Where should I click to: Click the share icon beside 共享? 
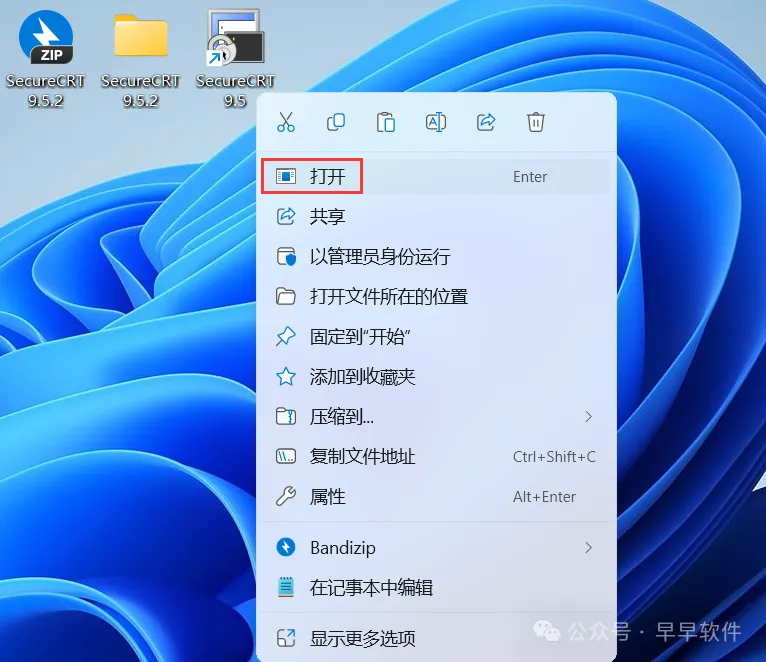[x=286, y=216]
